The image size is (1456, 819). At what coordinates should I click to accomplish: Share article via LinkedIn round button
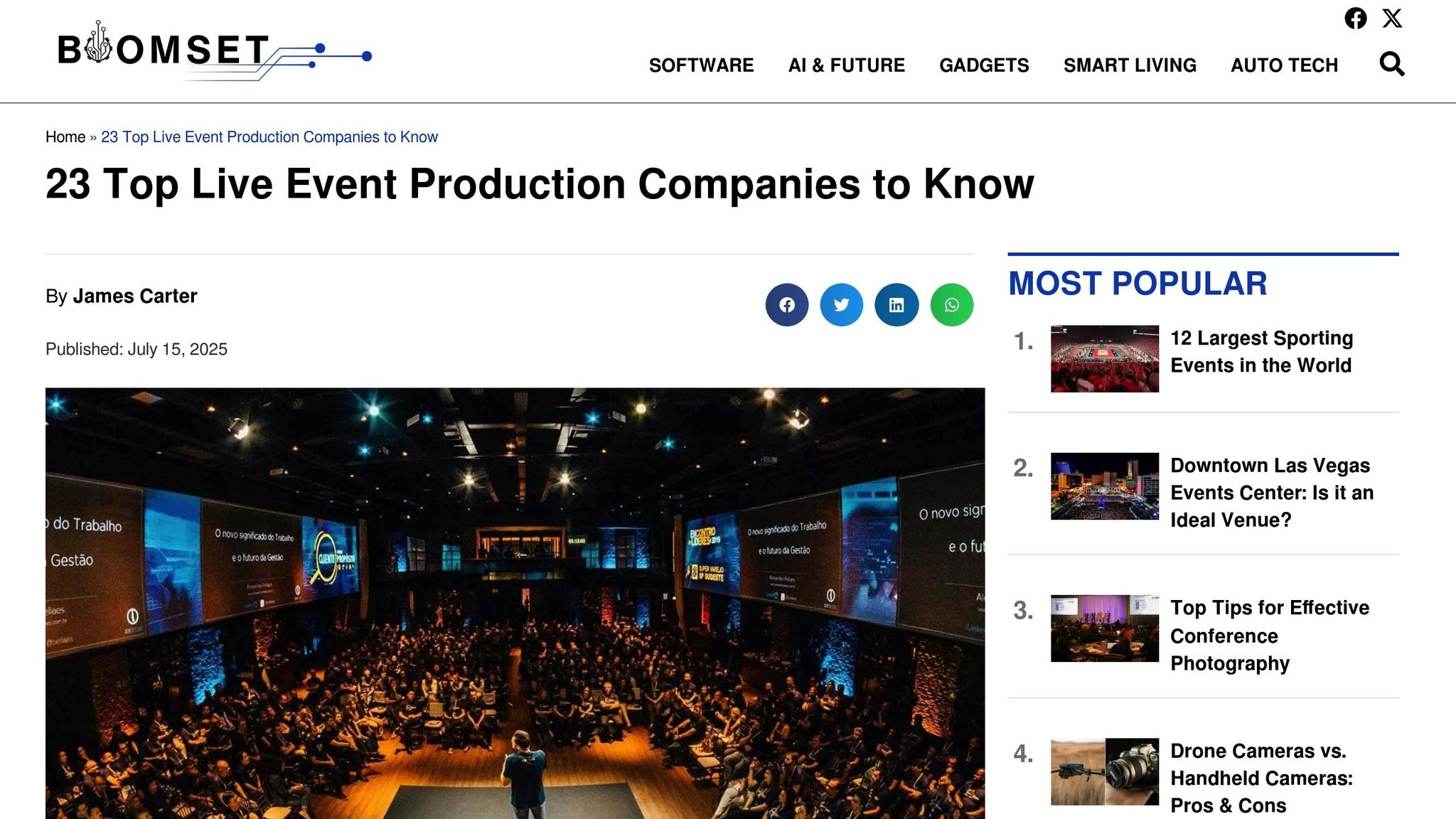(896, 305)
